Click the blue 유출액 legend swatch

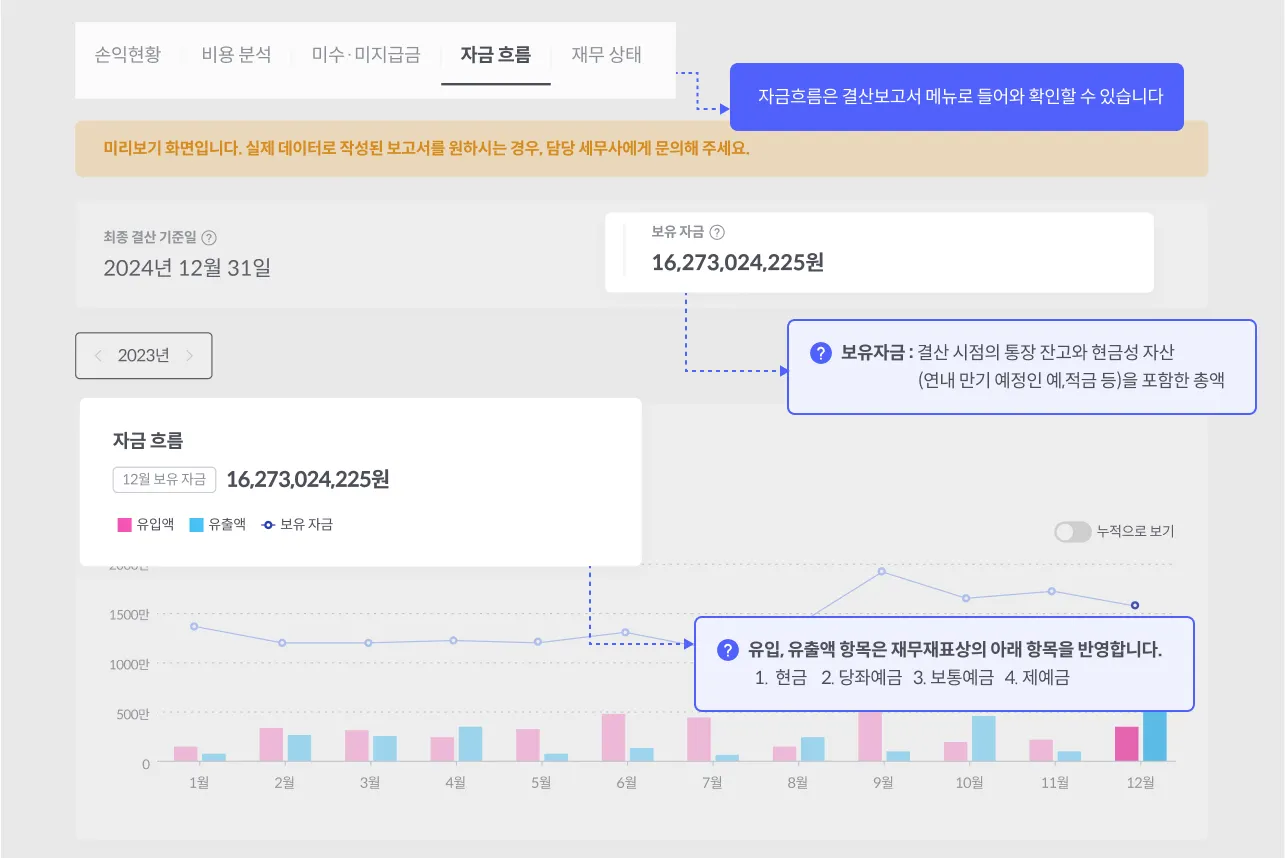[197, 524]
